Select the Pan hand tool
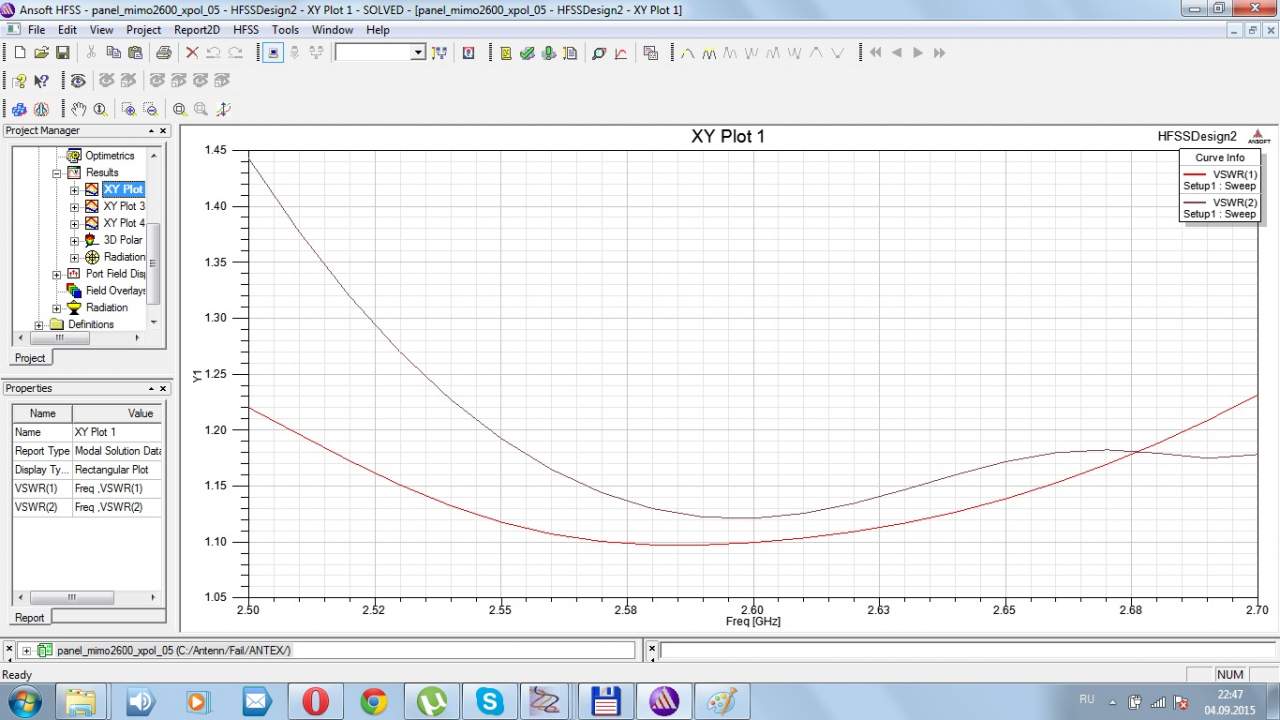The height and width of the screenshot is (720, 1280). (x=78, y=109)
